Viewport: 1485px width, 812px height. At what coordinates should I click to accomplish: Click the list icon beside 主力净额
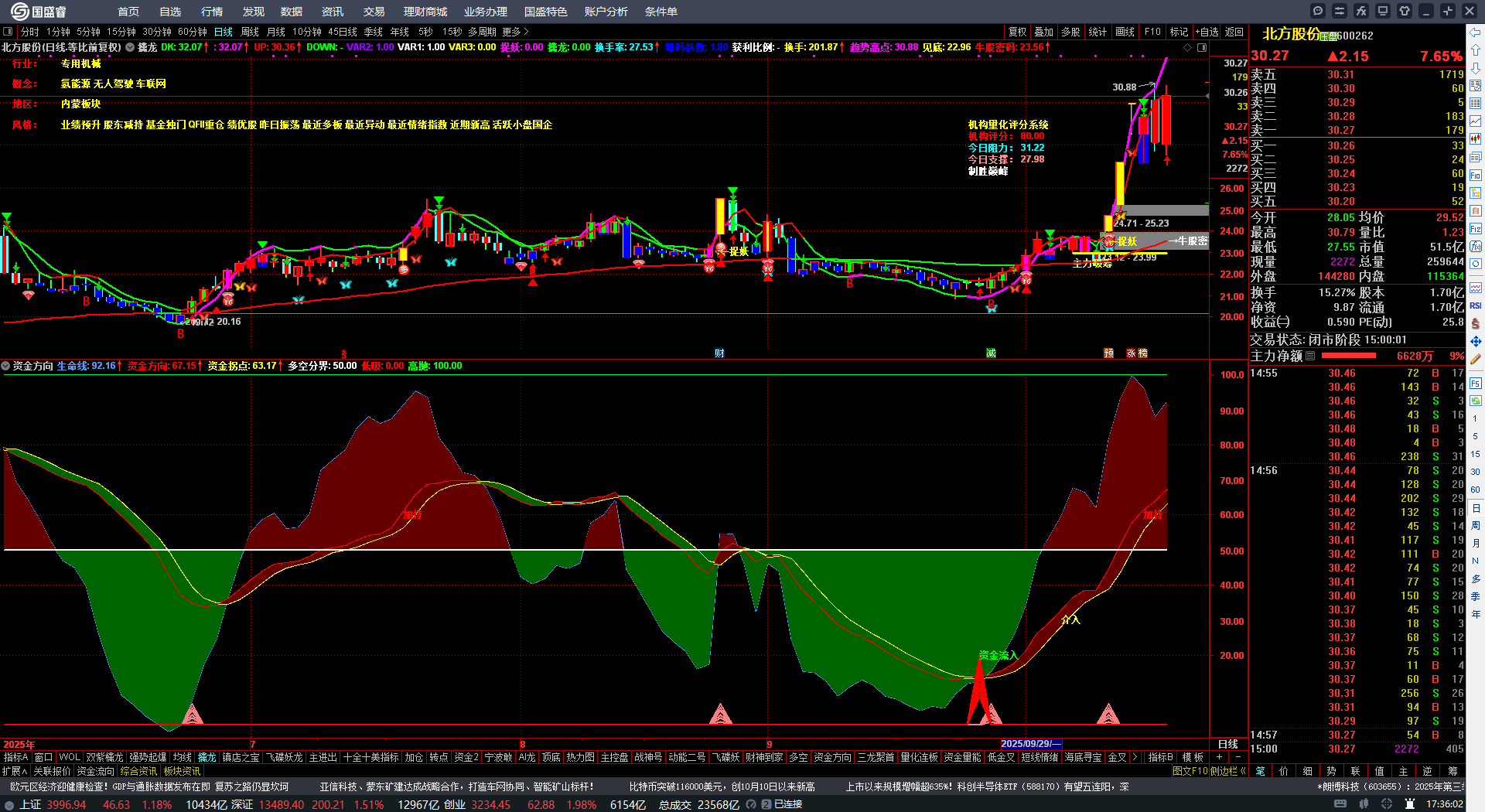[x=1310, y=356]
